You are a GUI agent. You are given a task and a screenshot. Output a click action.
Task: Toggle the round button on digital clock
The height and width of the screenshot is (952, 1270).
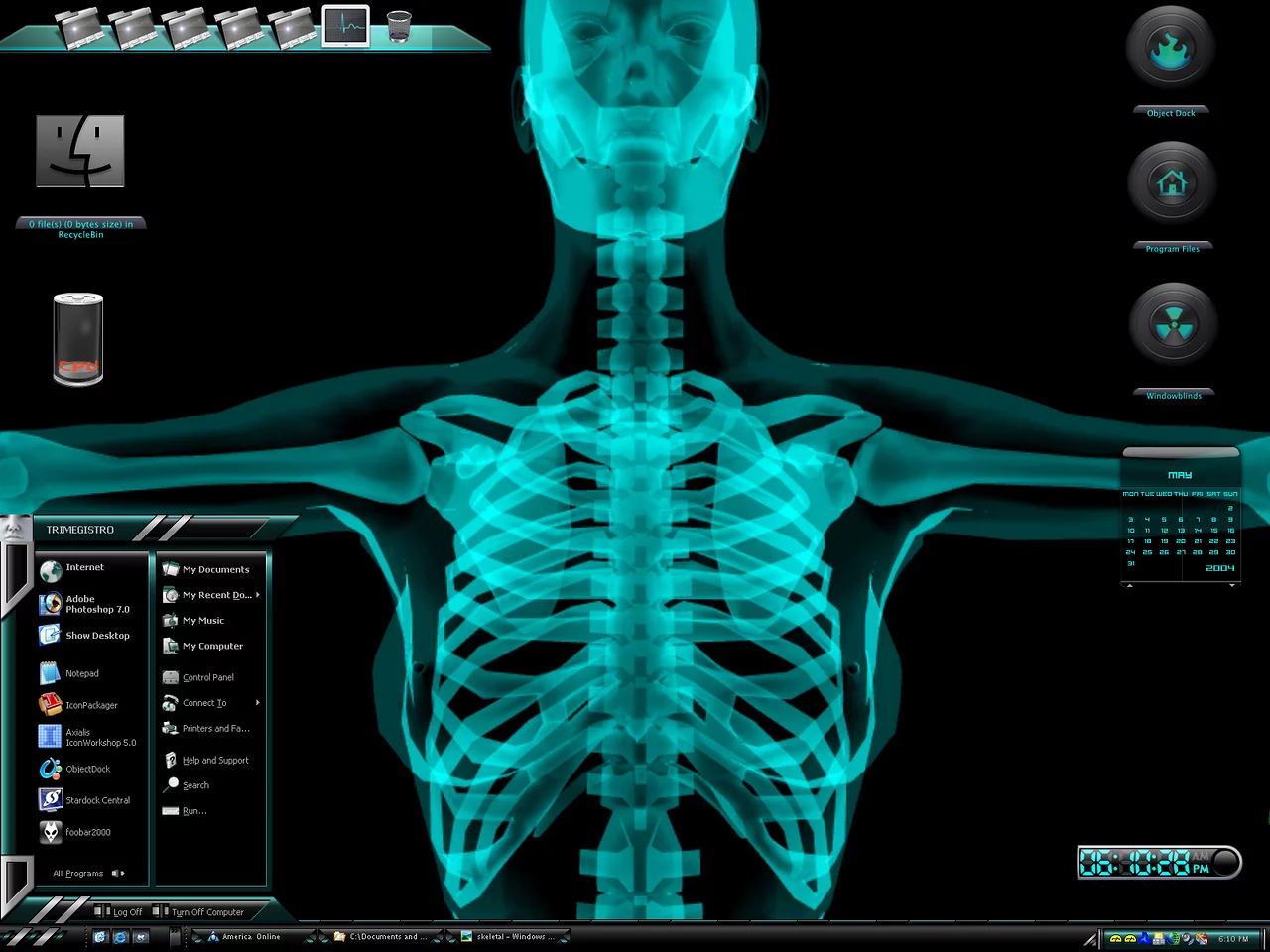(x=1226, y=863)
